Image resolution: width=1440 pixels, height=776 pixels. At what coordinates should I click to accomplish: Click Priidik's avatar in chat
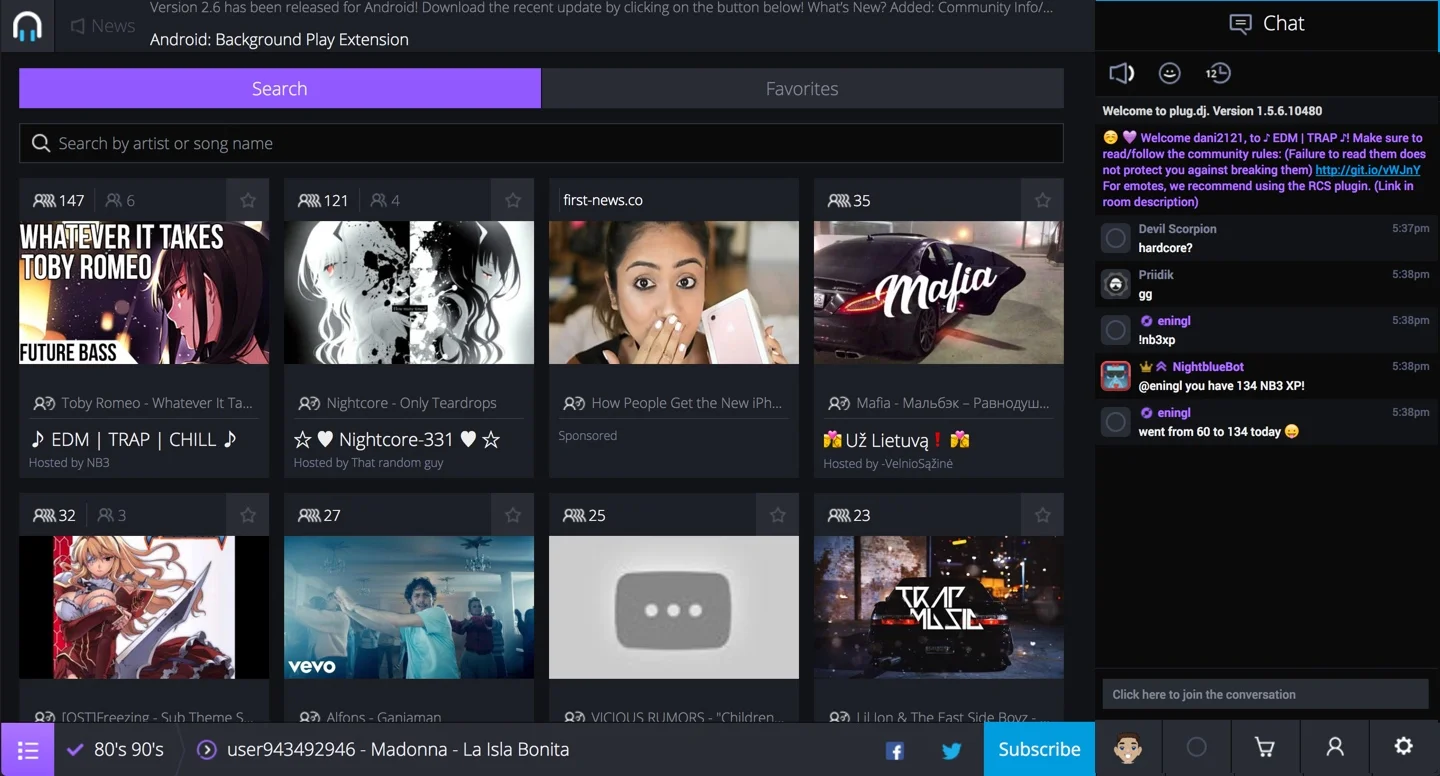click(1116, 284)
